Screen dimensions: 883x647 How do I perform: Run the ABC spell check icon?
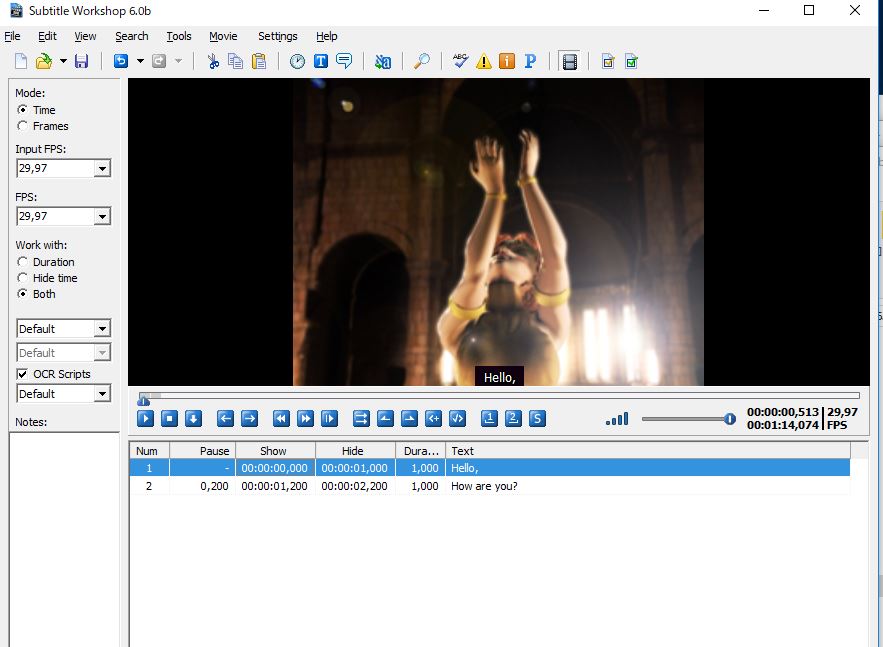(x=461, y=61)
